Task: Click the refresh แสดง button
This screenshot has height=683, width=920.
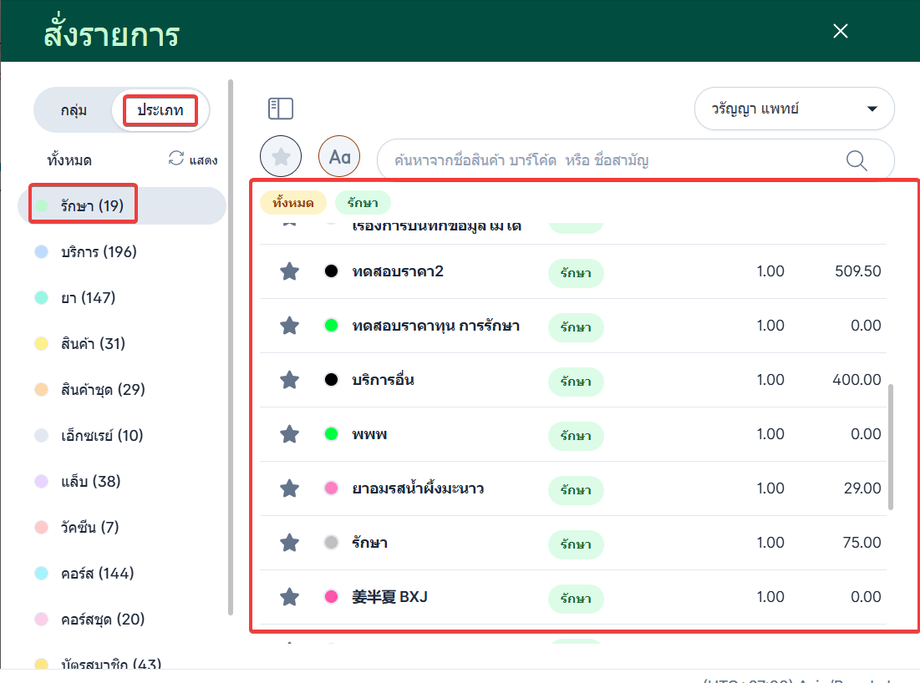Action: coord(193,159)
